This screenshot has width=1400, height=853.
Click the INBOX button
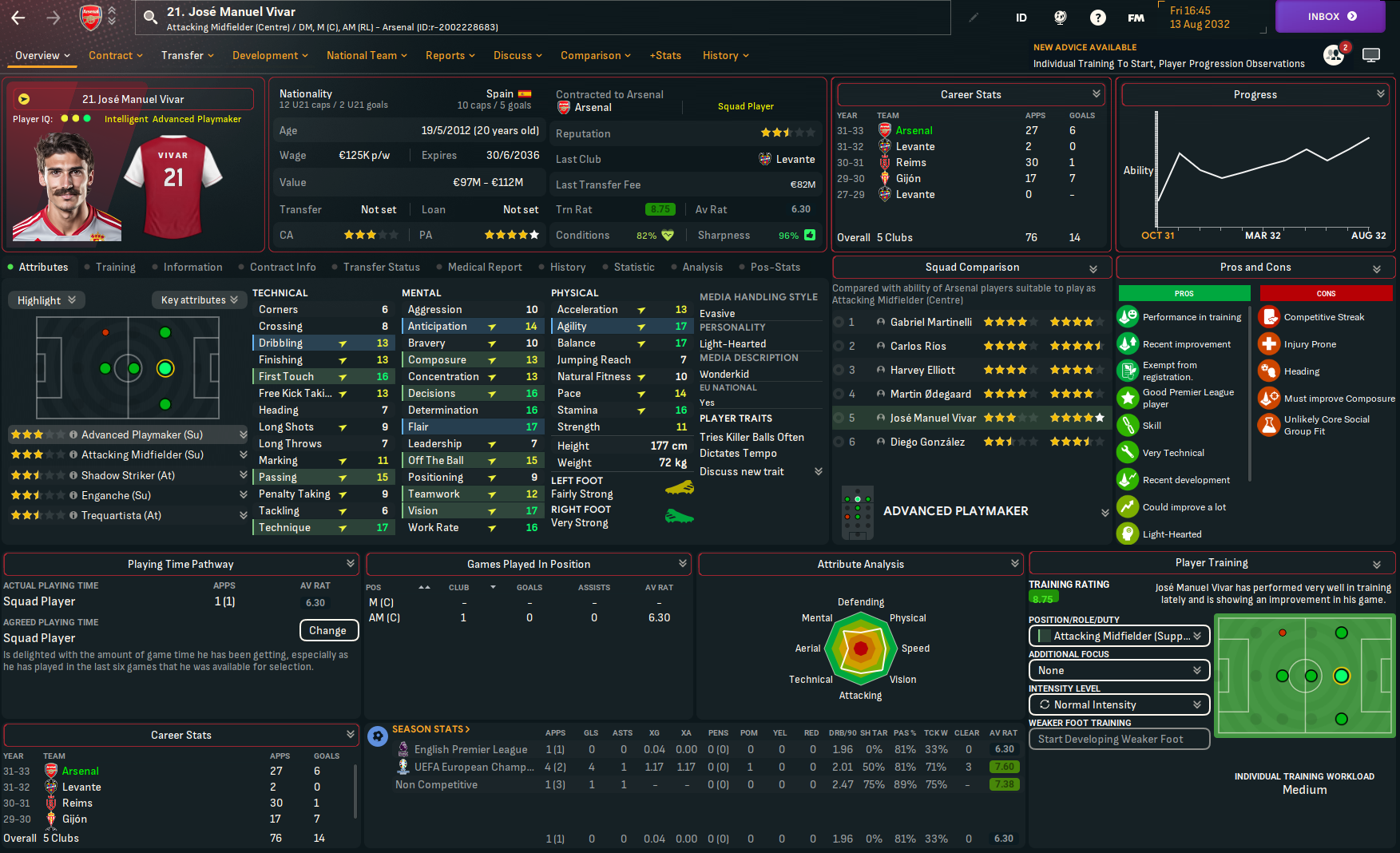click(x=1331, y=17)
